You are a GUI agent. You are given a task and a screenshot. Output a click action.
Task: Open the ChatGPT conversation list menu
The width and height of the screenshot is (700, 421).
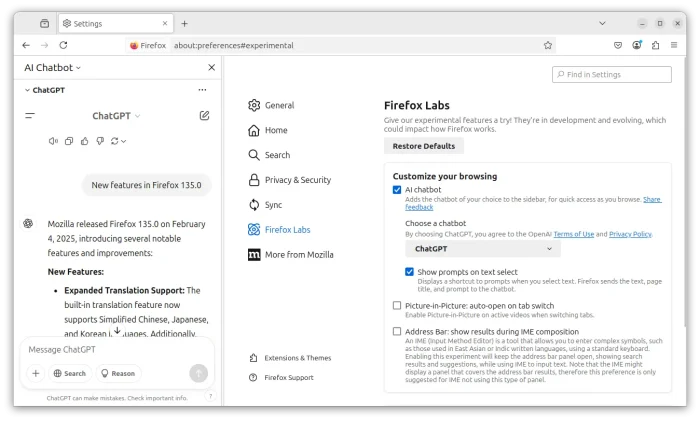click(30, 116)
